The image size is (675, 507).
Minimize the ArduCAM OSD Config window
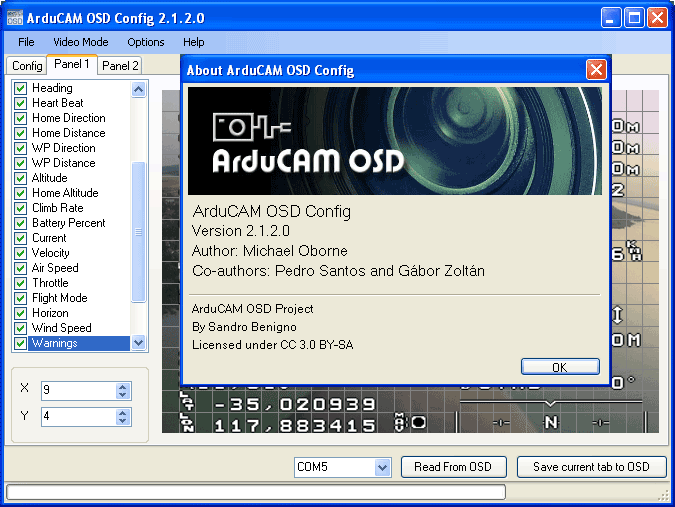pyautogui.click(x=611, y=18)
